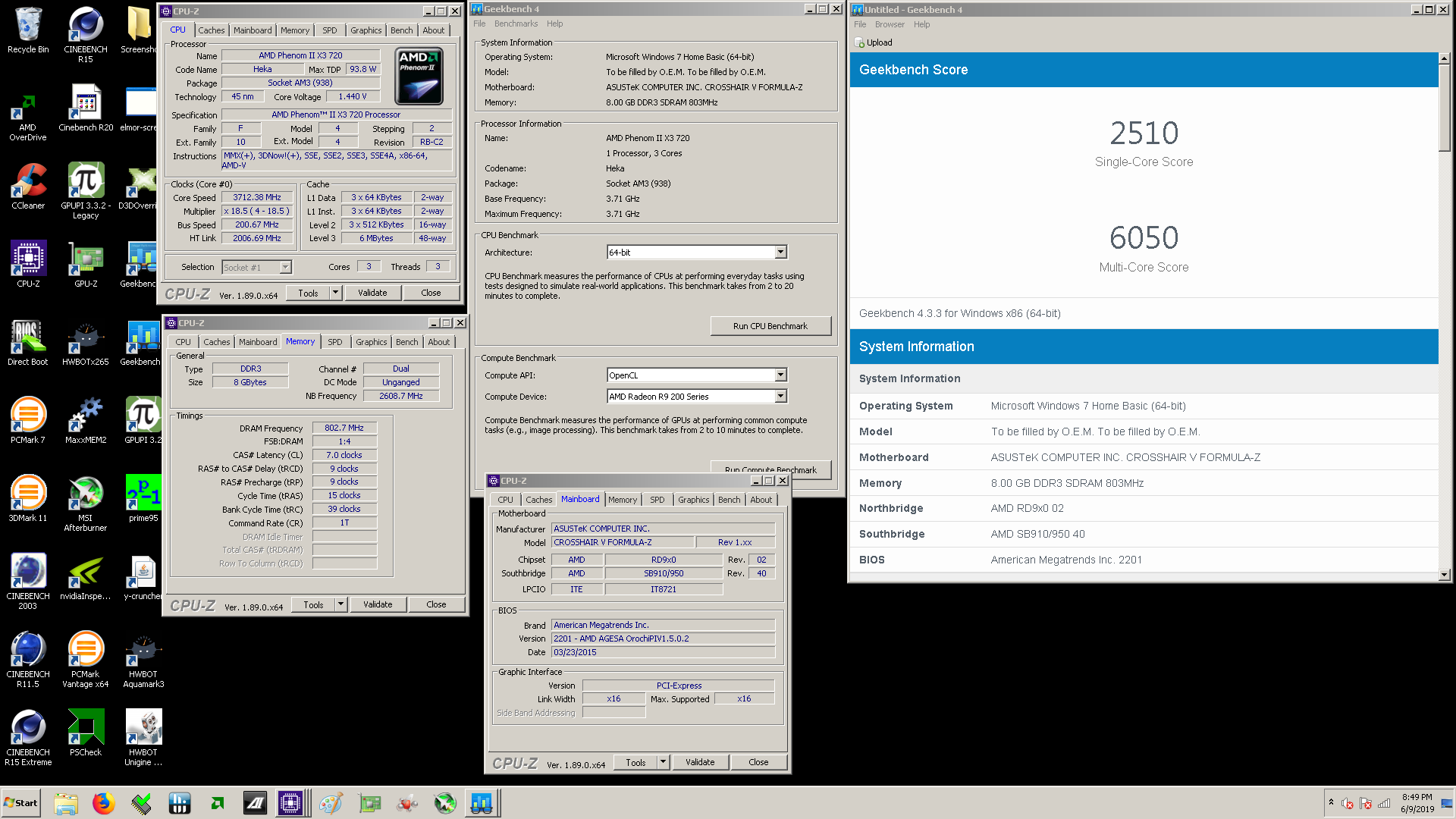Click the CROSSHAIR V FORMULA-Z model field in CPU-Z
The width and height of the screenshot is (1456, 819).
(x=623, y=542)
